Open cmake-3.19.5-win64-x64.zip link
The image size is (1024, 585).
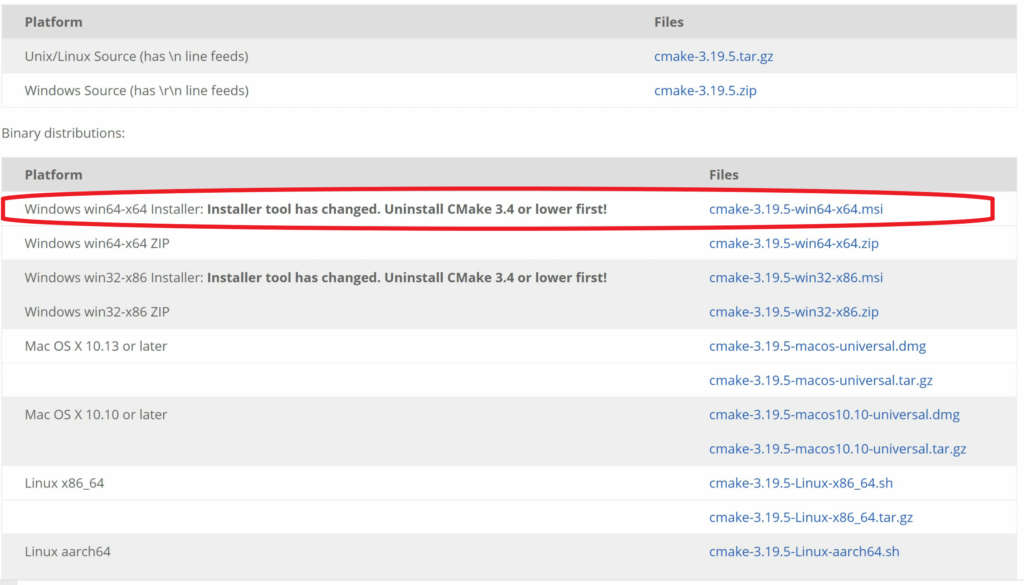pos(793,243)
